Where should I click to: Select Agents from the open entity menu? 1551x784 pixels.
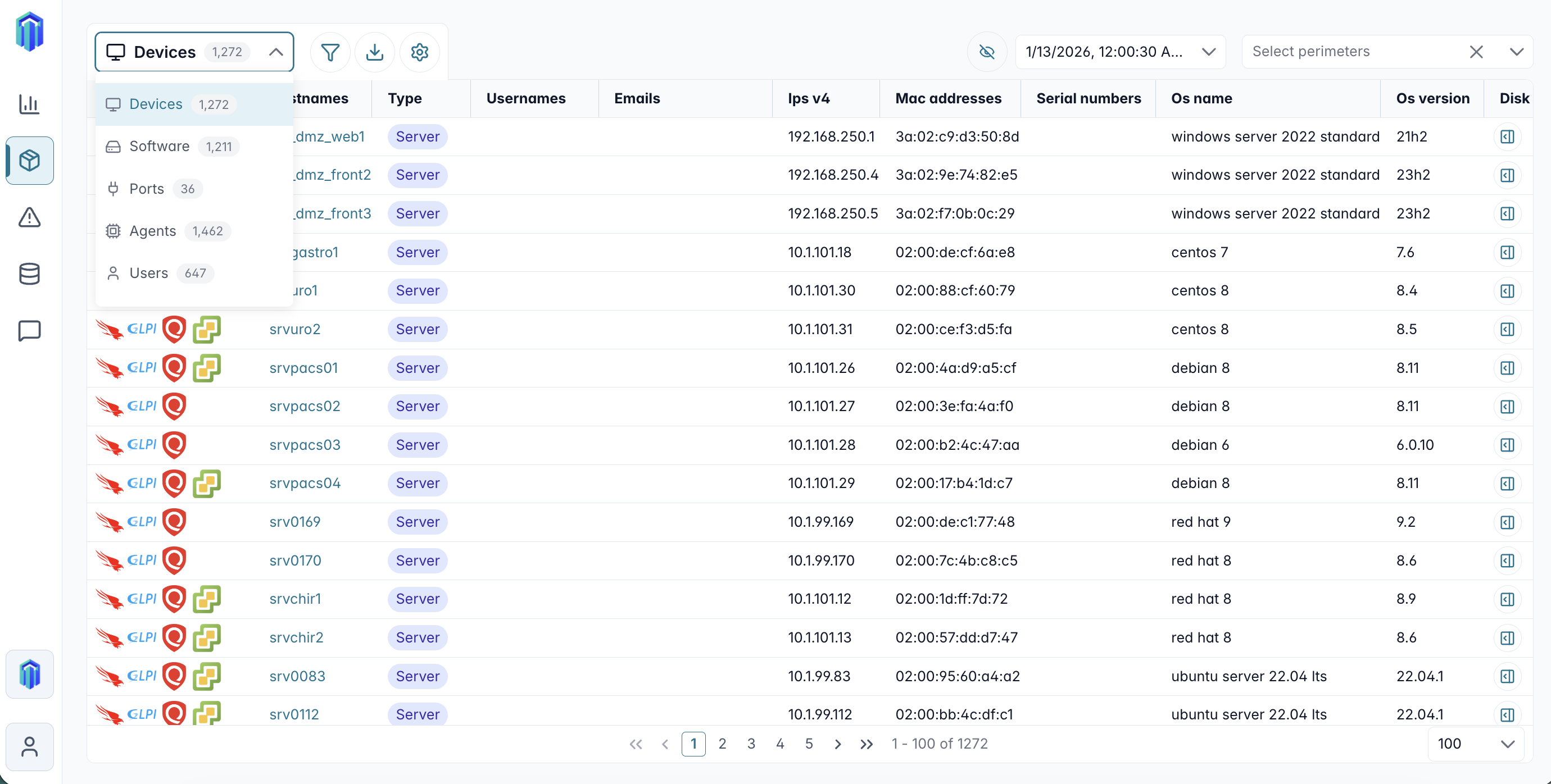point(153,230)
